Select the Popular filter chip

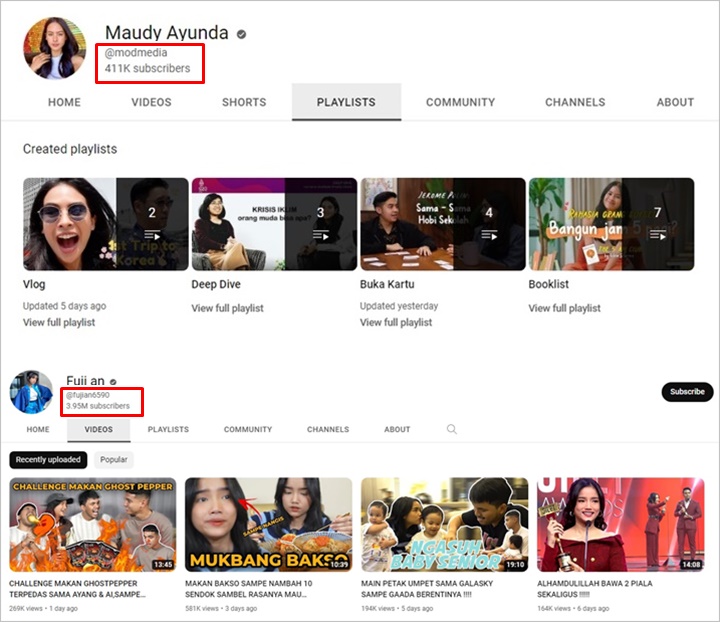[114, 460]
